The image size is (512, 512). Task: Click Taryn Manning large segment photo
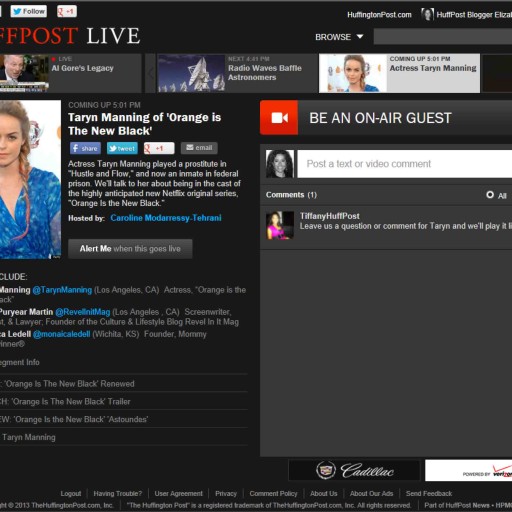click(x=30, y=179)
